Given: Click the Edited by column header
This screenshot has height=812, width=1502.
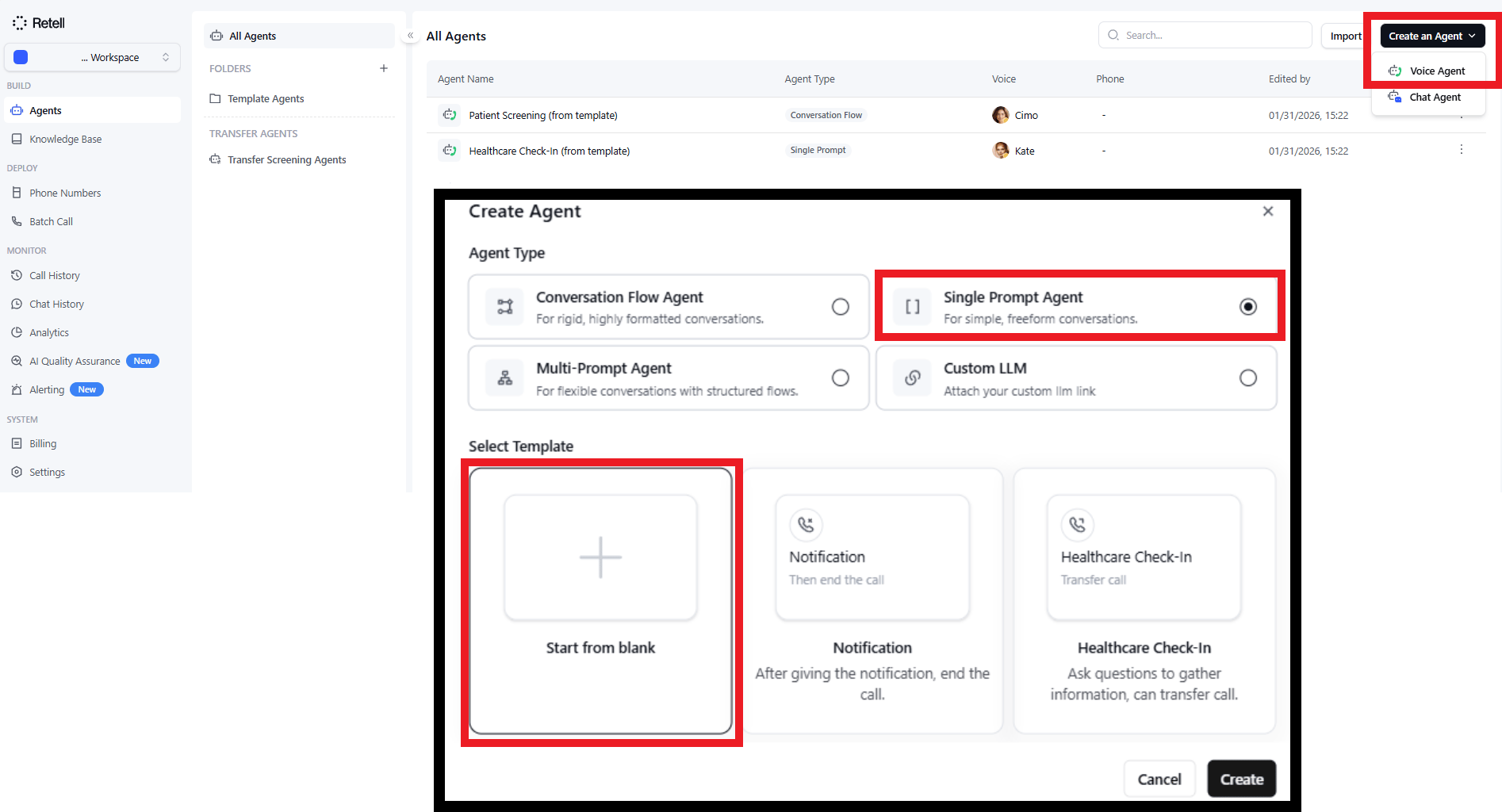Looking at the screenshot, I should (x=1289, y=79).
